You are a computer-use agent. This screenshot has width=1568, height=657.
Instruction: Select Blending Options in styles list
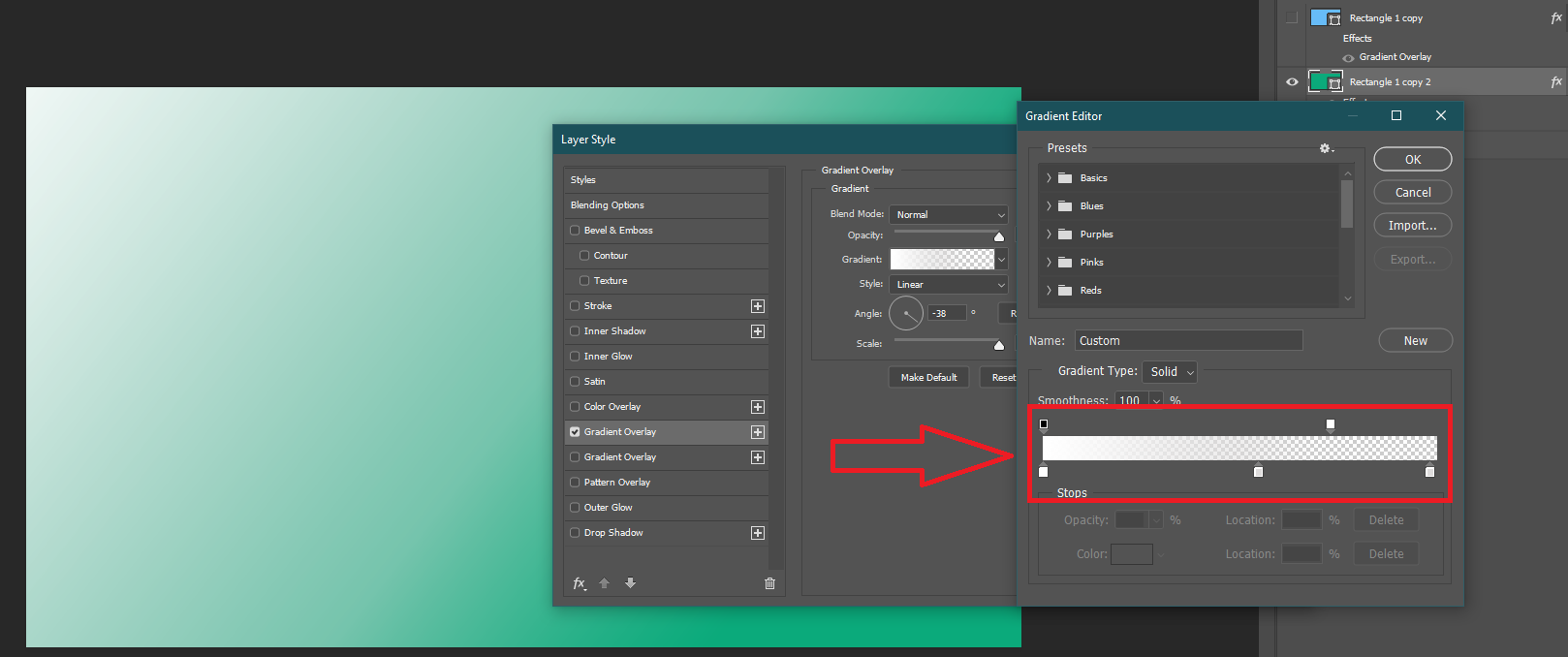pos(608,205)
